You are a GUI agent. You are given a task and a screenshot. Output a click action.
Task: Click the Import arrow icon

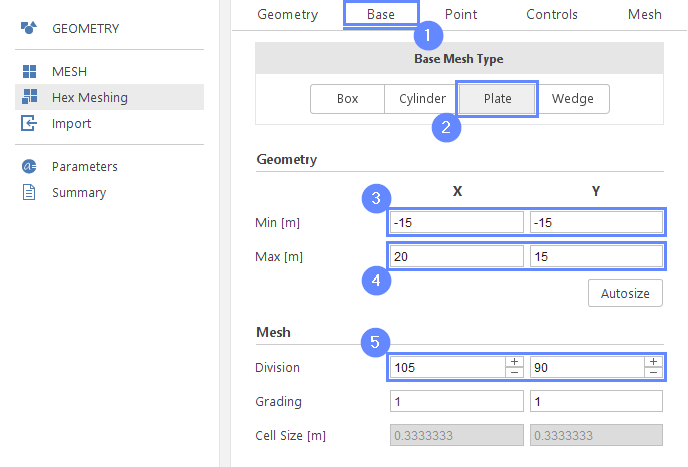29,124
